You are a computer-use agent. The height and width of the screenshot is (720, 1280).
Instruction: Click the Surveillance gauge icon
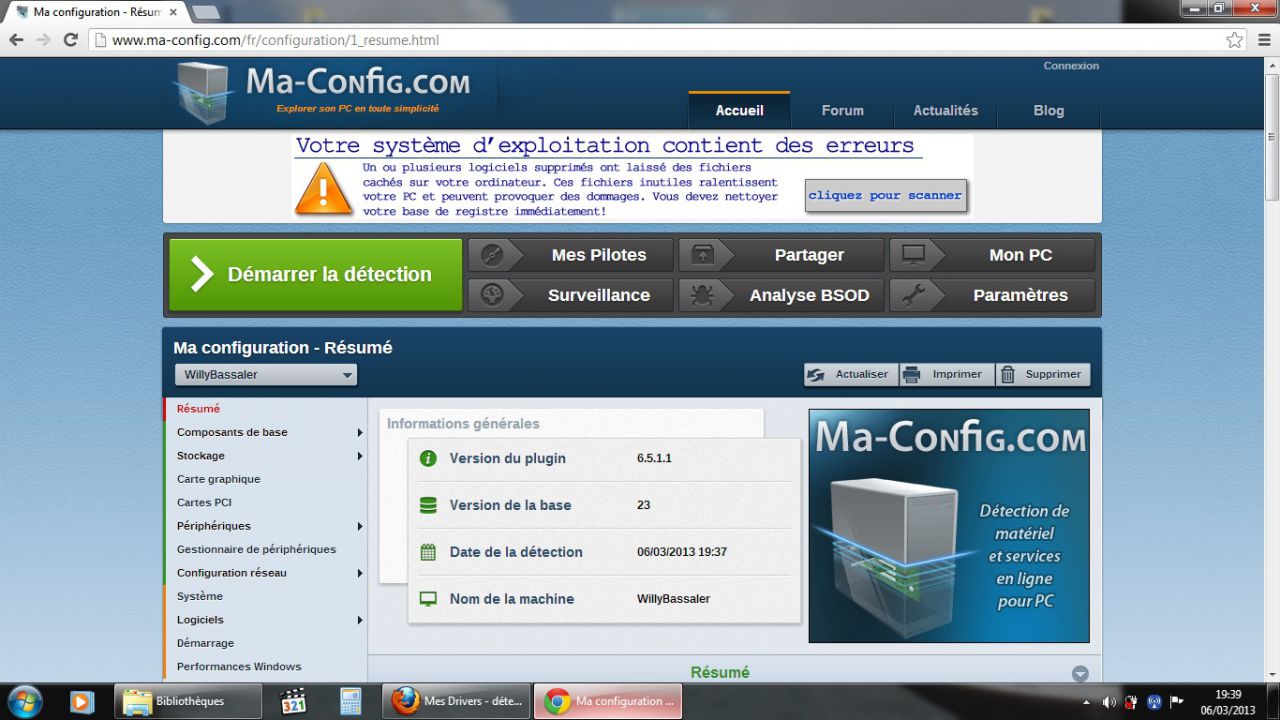click(491, 295)
